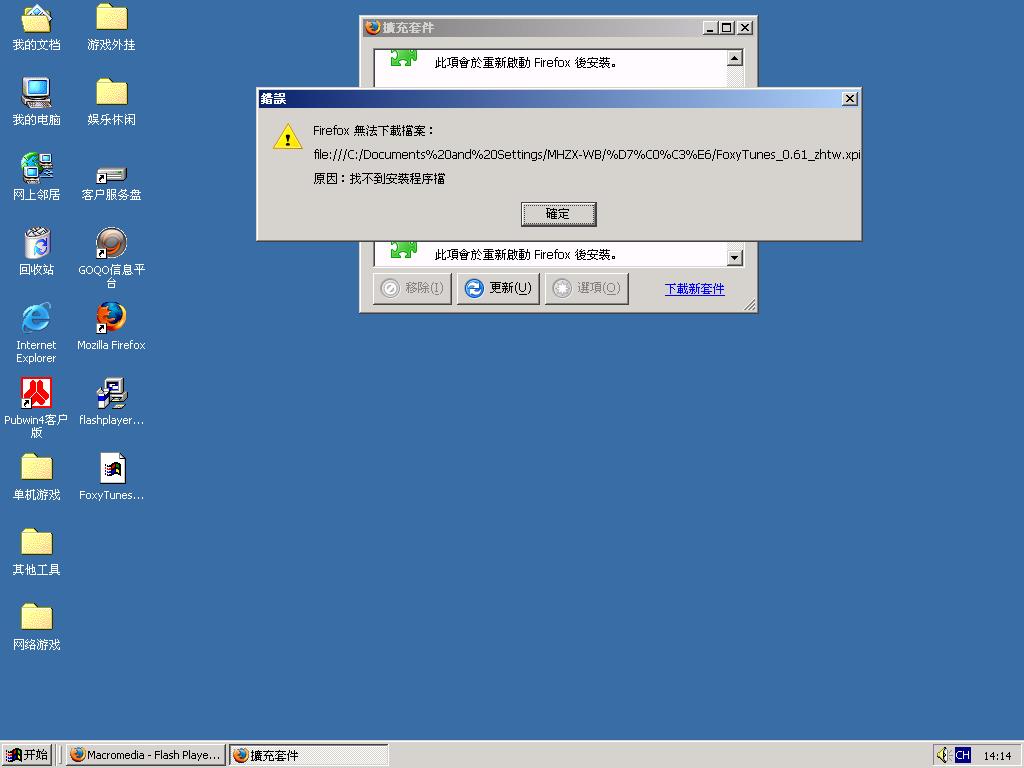The width and height of the screenshot is (1024, 768).
Task: Click the speaker volume icon in the system tray
Action: pos(942,755)
